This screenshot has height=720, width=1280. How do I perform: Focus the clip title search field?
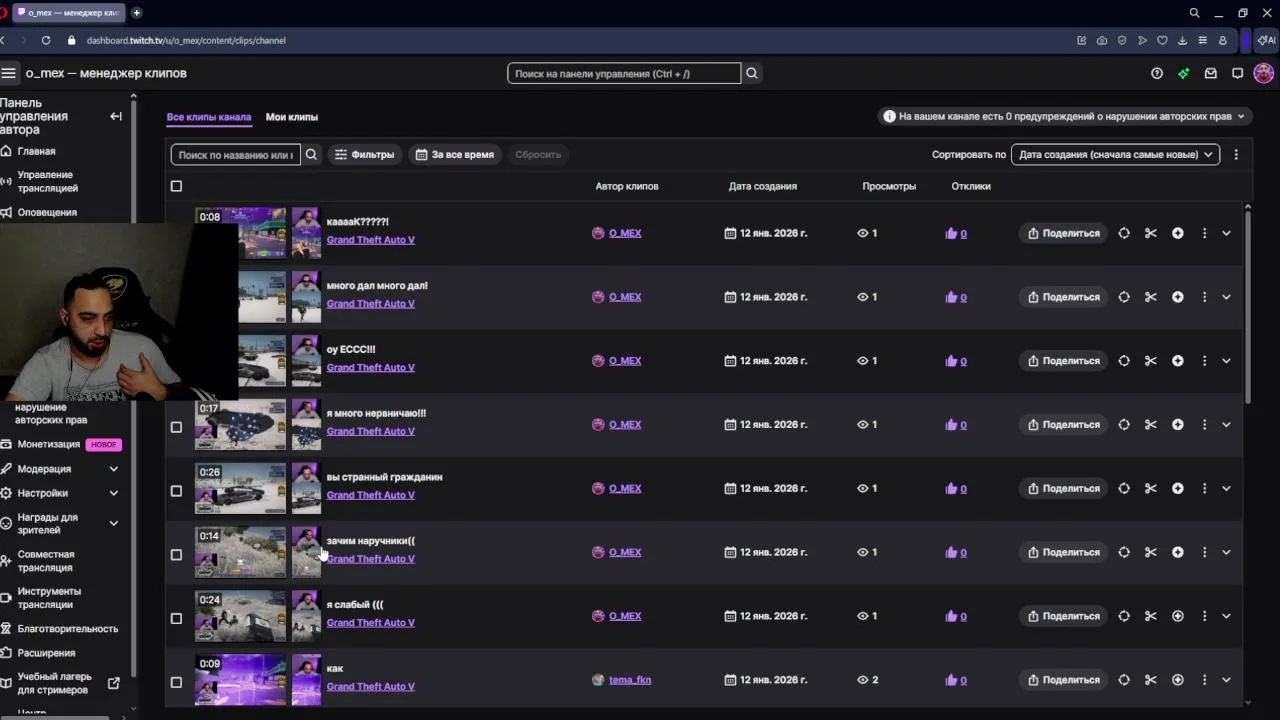[x=235, y=154]
